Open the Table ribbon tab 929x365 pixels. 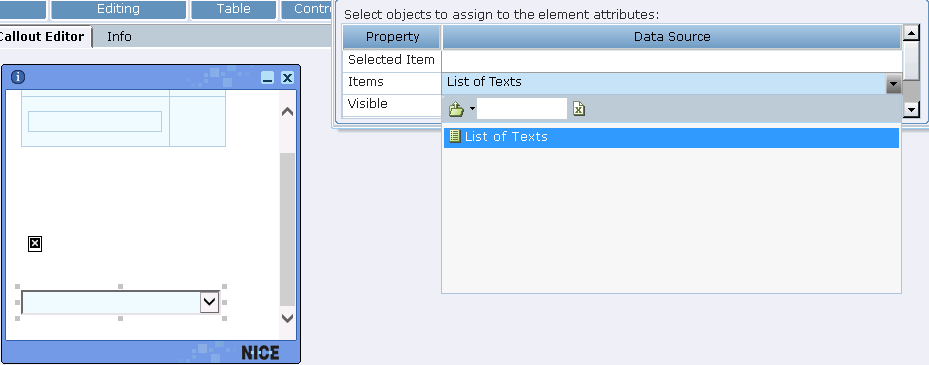pos(233,9)
